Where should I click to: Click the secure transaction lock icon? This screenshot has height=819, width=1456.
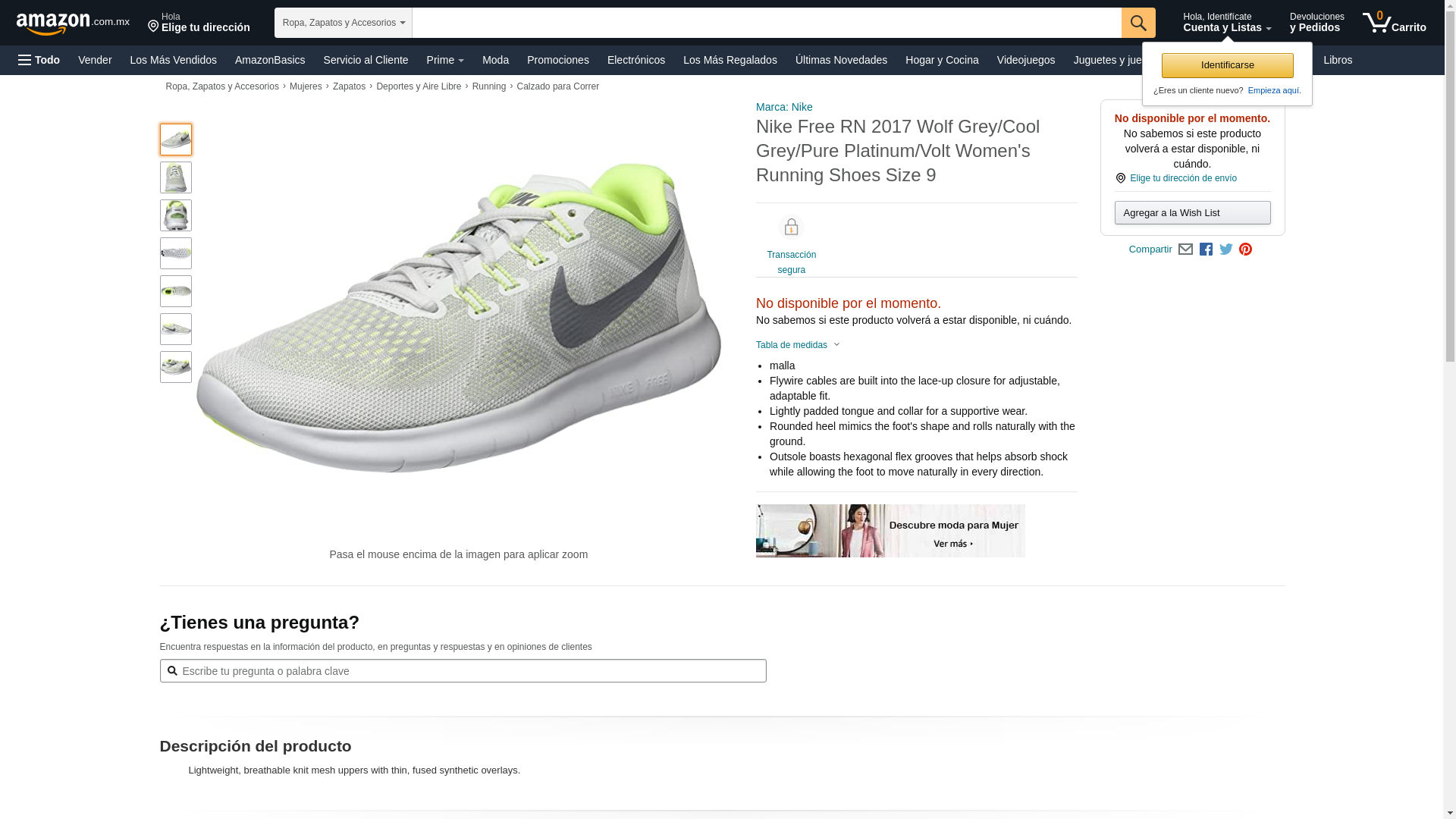(791, 227)
